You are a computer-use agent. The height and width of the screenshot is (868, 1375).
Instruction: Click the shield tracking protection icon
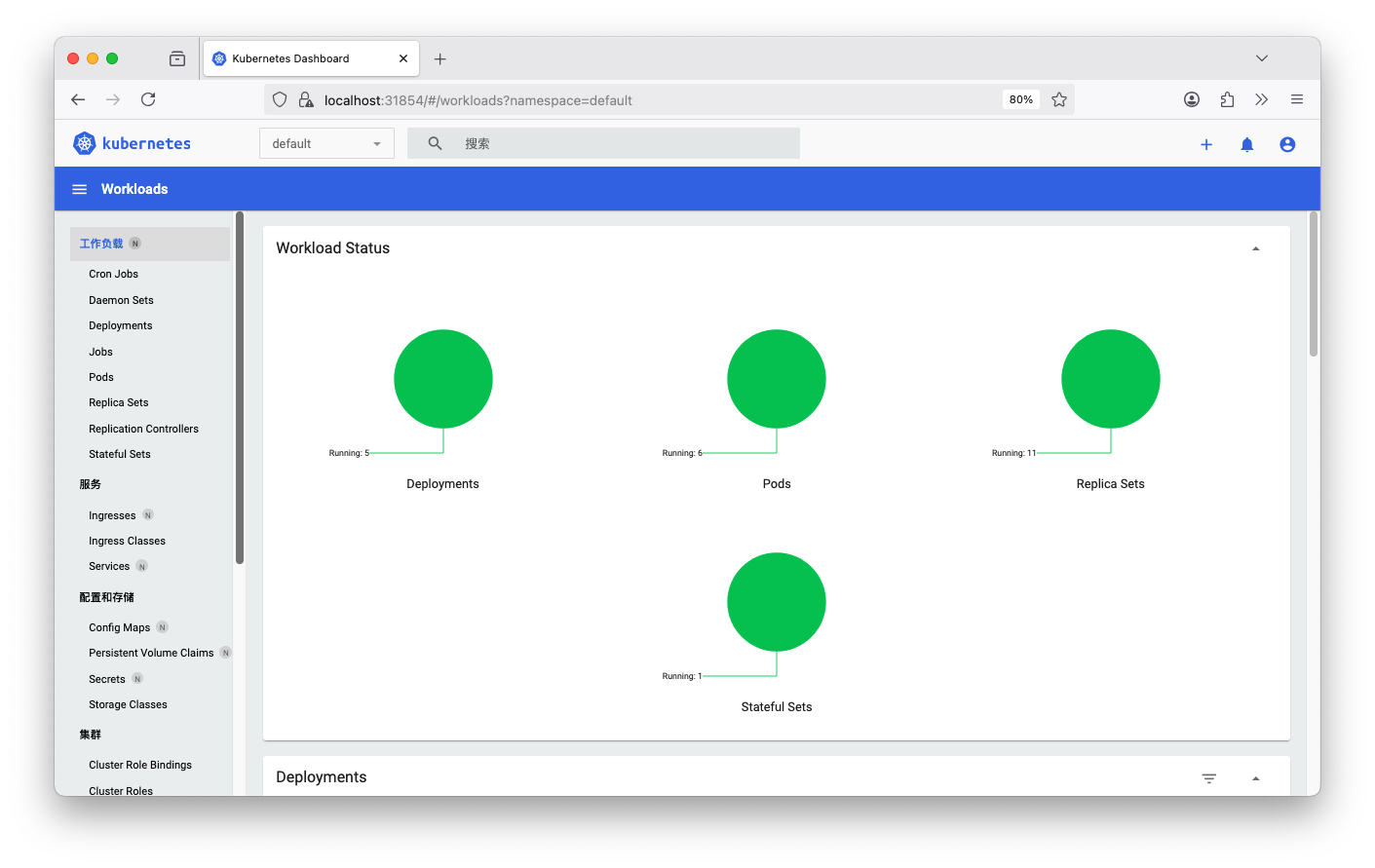pos(280,99)
